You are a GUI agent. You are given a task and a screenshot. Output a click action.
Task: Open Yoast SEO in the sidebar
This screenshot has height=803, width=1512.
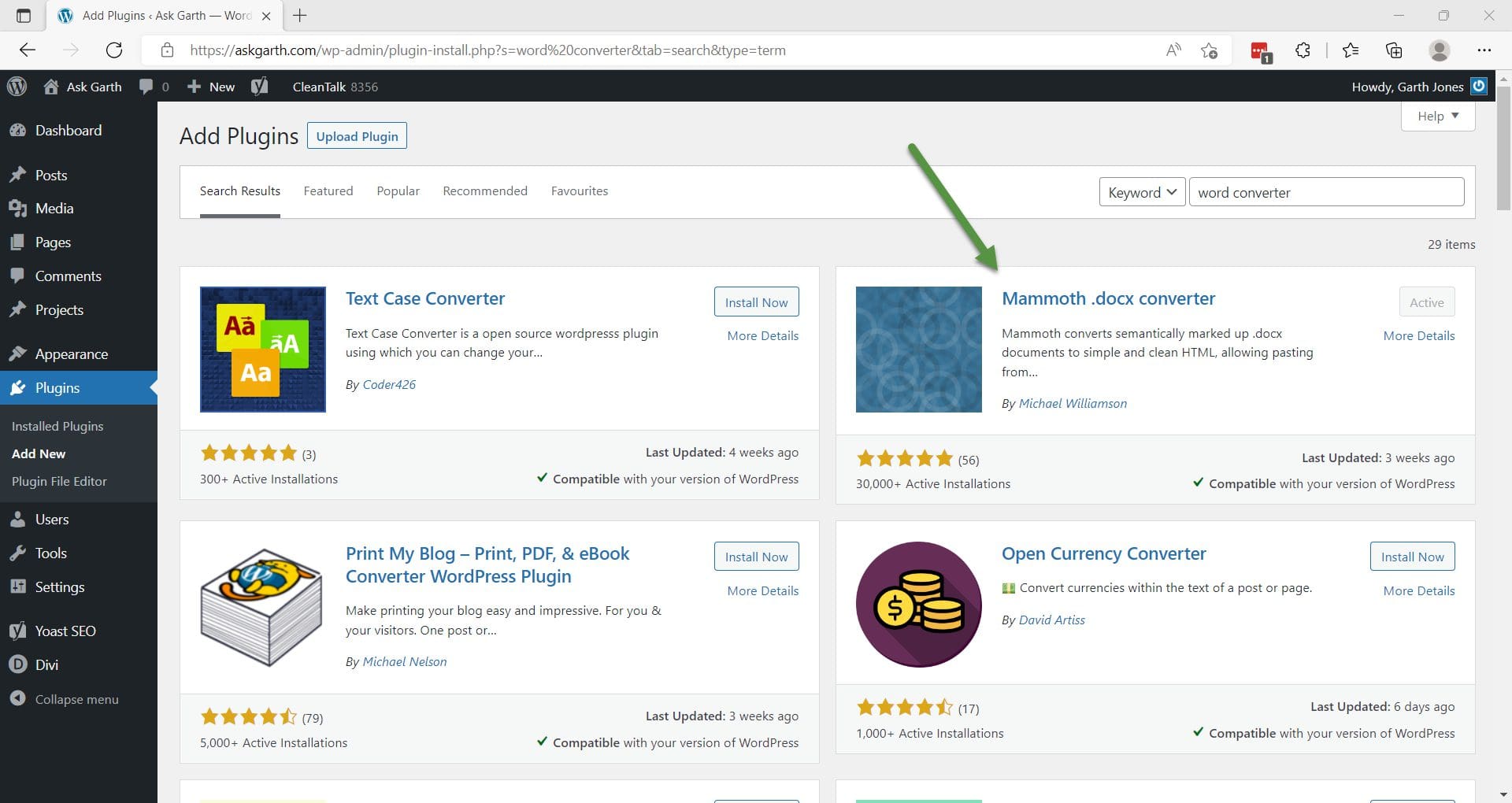click(x=79, y=631)
